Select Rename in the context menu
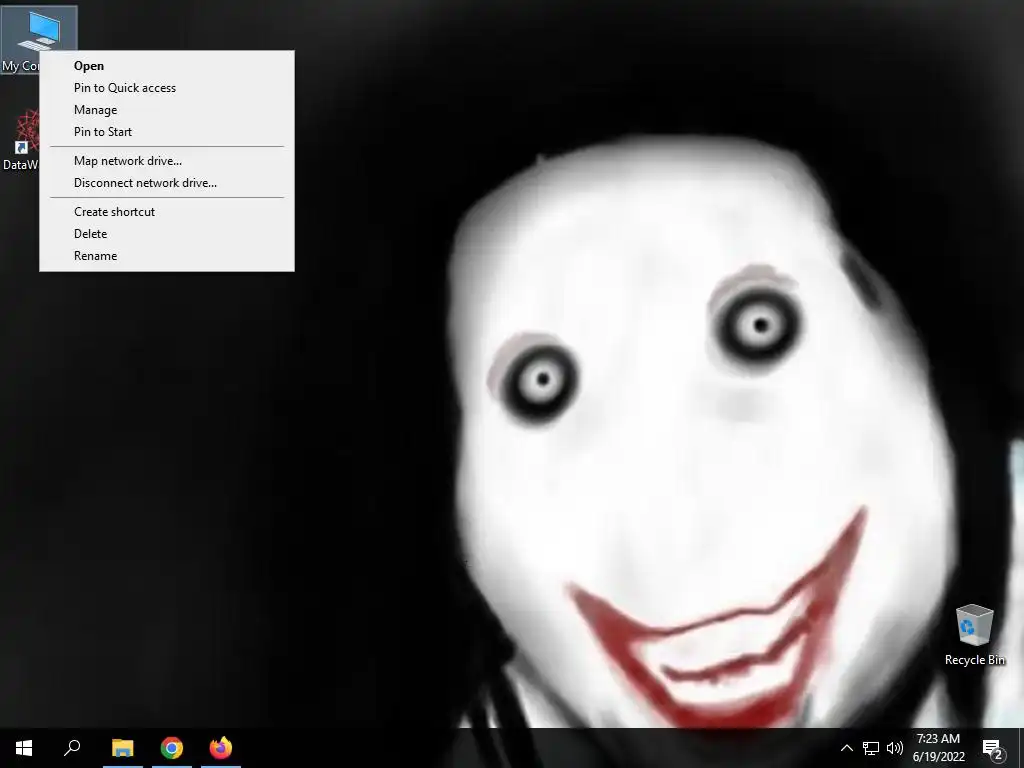Image resolution: width=1024 pixels, height=768 pixels. [x=167, y=256]
